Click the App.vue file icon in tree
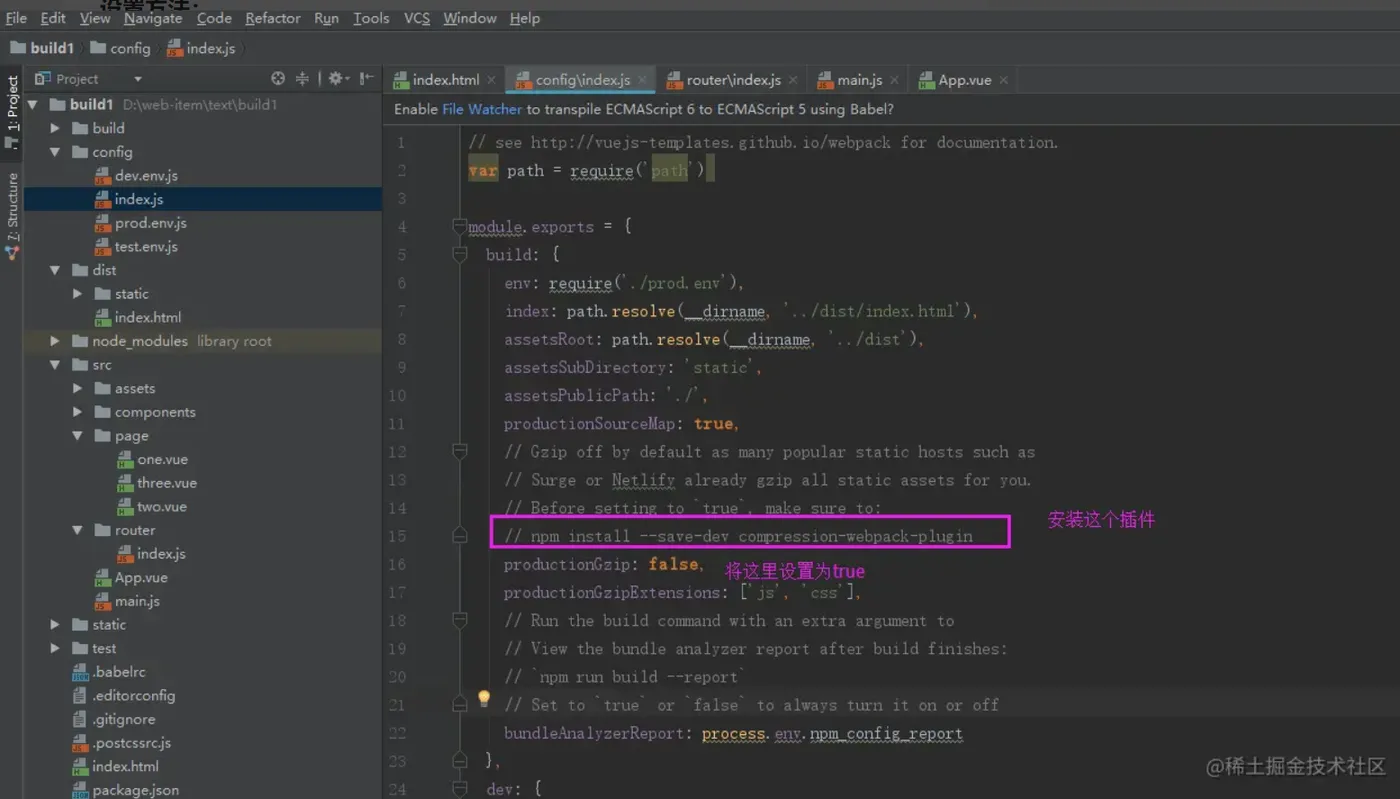Screen dimensions: 1400x799 coord(103,578)
